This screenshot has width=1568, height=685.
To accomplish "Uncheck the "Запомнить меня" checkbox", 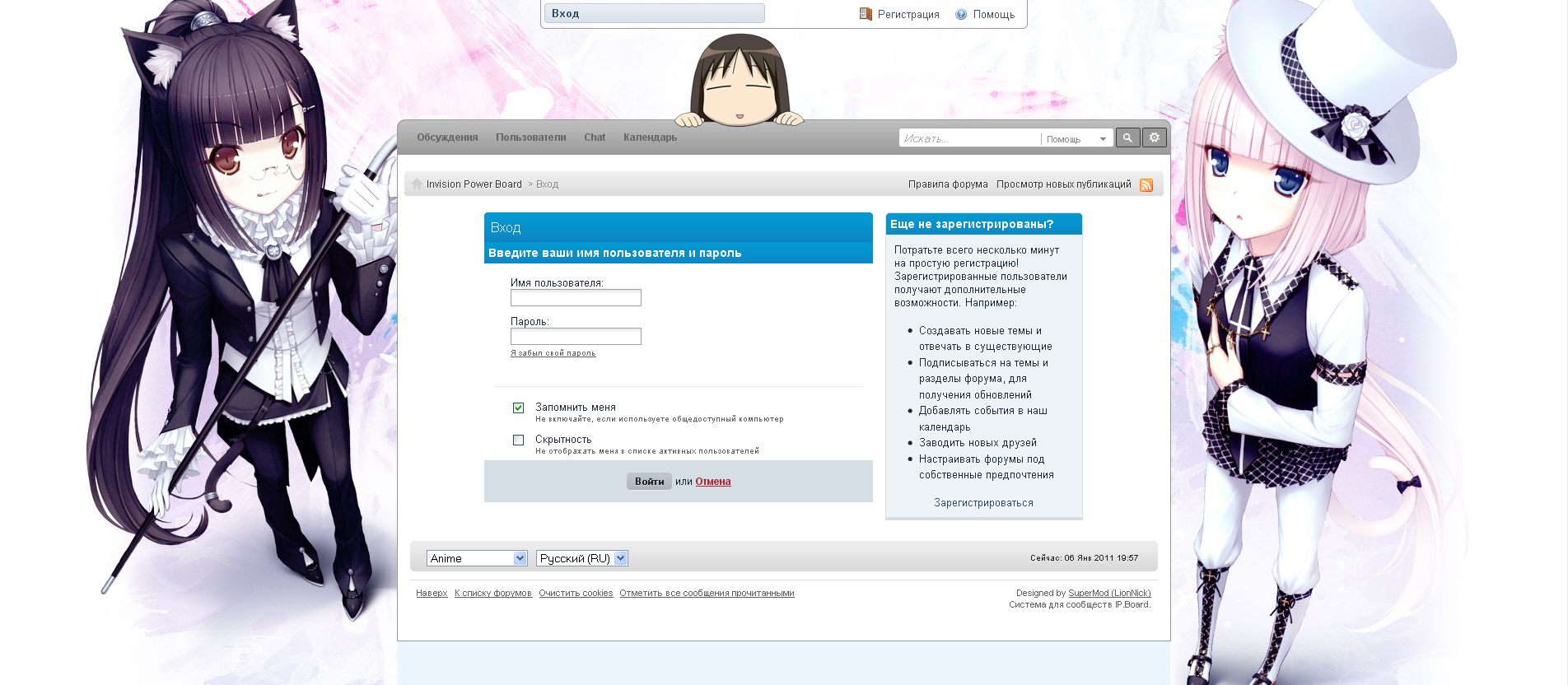I will (x=519, y=408).
